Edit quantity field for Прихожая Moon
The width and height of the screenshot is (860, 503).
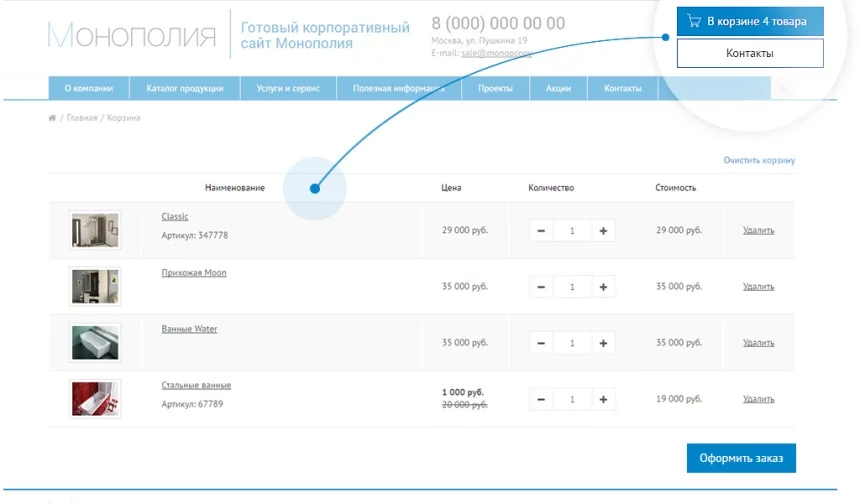tap(572, 287)
